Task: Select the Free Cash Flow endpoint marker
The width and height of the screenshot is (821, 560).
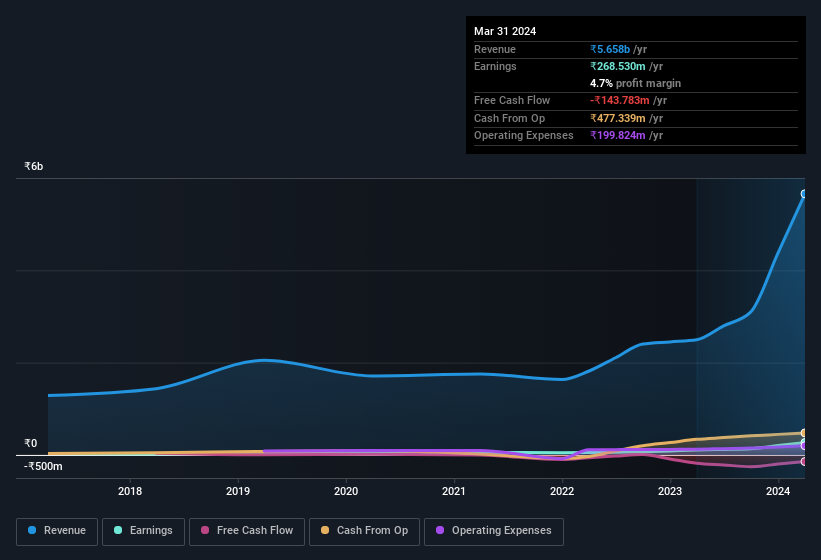Action: [804, 462]
